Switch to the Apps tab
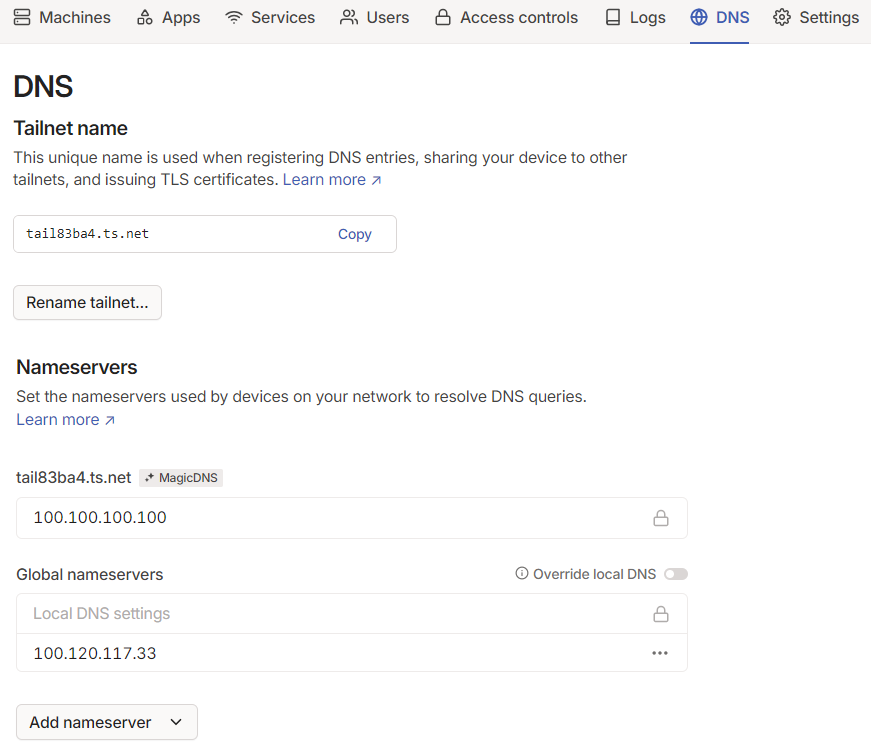This screenshot has height=747, width=871. click(x=168, y=18)
